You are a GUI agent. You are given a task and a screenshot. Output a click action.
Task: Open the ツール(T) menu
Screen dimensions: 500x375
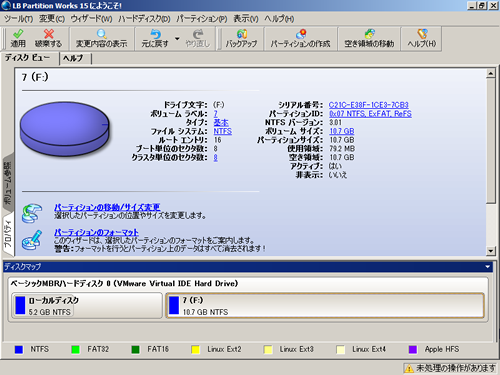(x=18, y=19)
